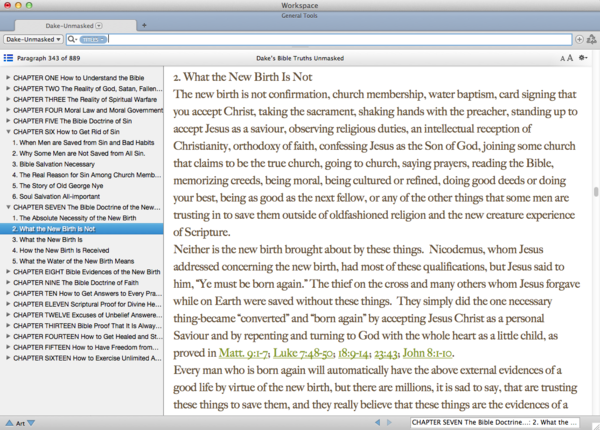Select 5. The Story of Old George Nye

tap(57, 185)
